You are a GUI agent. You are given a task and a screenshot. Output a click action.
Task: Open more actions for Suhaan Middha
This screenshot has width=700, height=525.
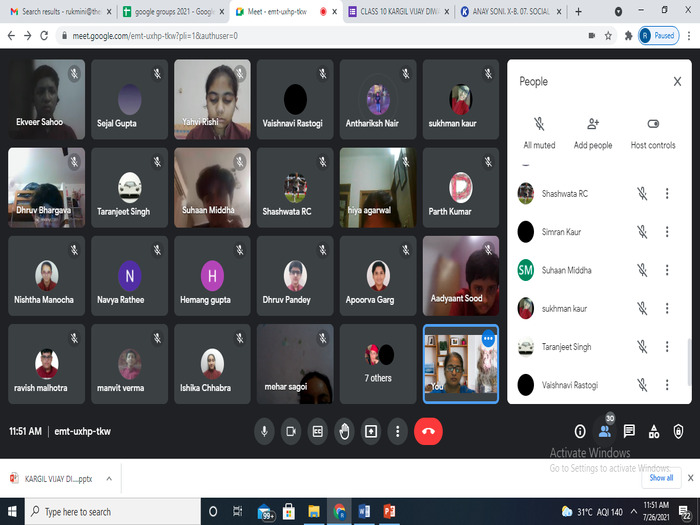coord(667,270)
